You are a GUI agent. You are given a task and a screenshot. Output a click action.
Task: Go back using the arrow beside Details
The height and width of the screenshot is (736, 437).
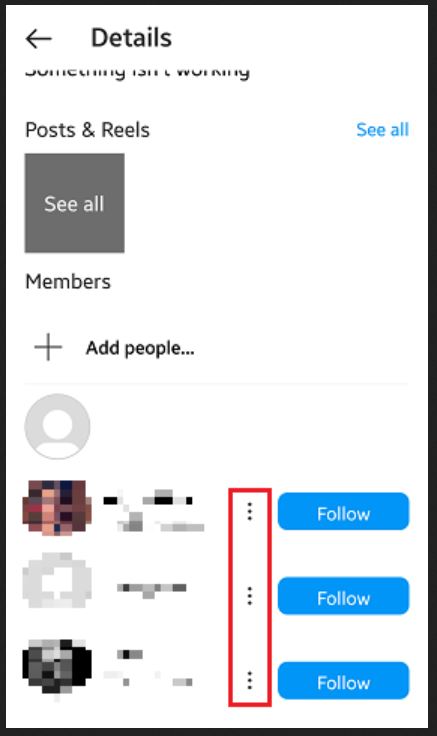point(38,39)
